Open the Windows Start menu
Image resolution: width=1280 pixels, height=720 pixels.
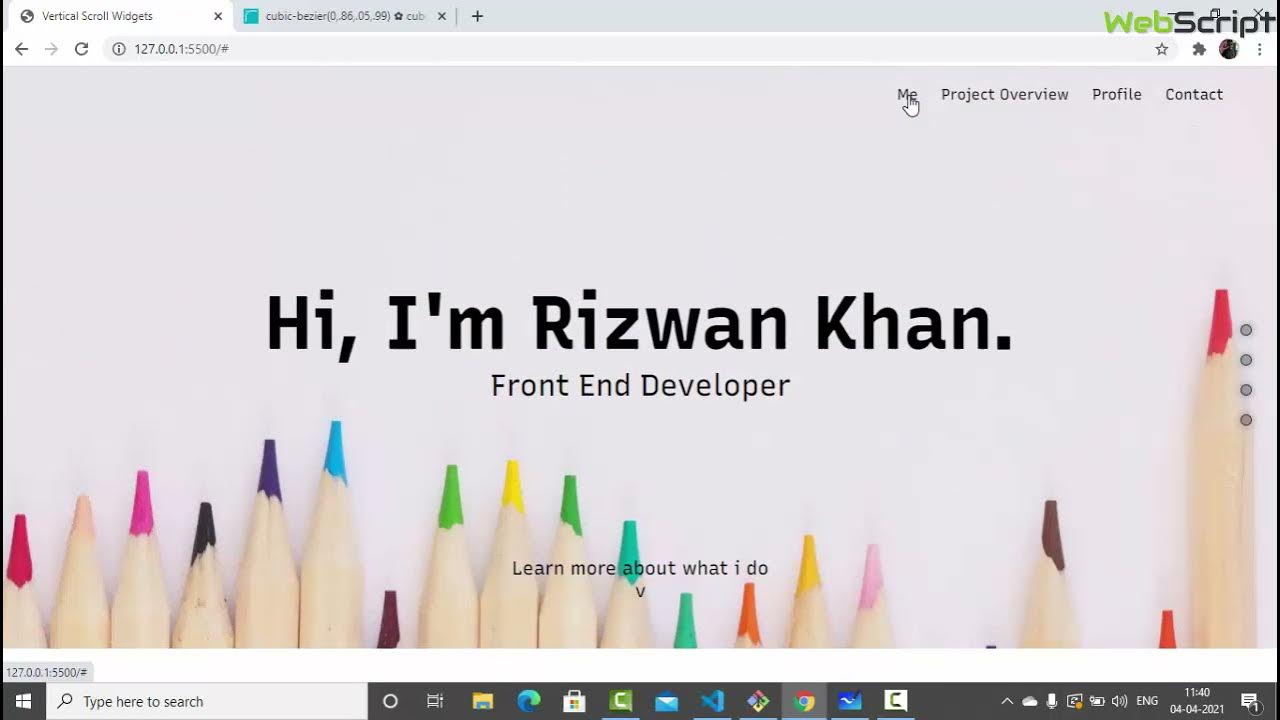pyautogui.click(x=23, y=701)
